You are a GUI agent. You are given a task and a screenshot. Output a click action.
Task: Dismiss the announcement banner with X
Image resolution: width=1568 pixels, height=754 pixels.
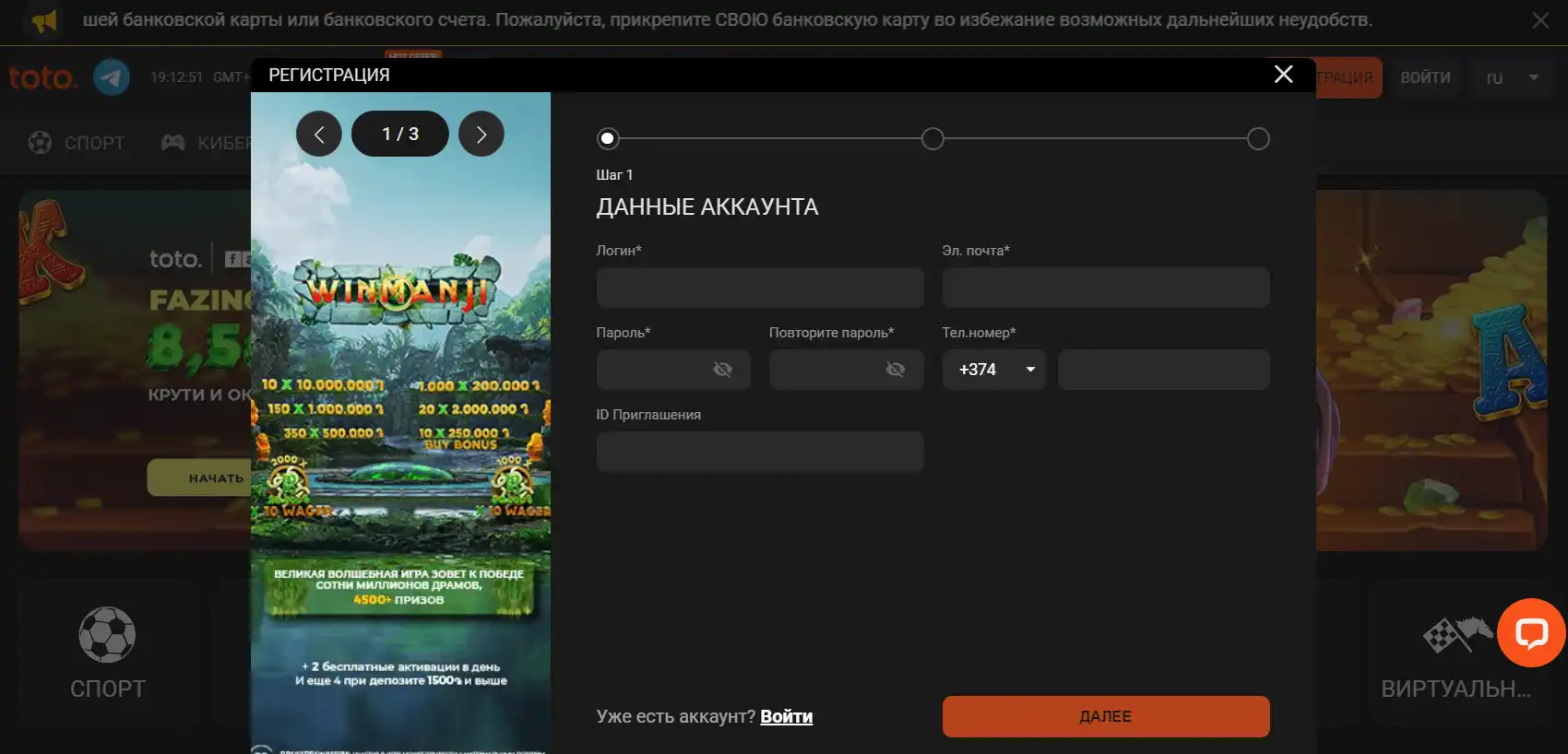1540,20
